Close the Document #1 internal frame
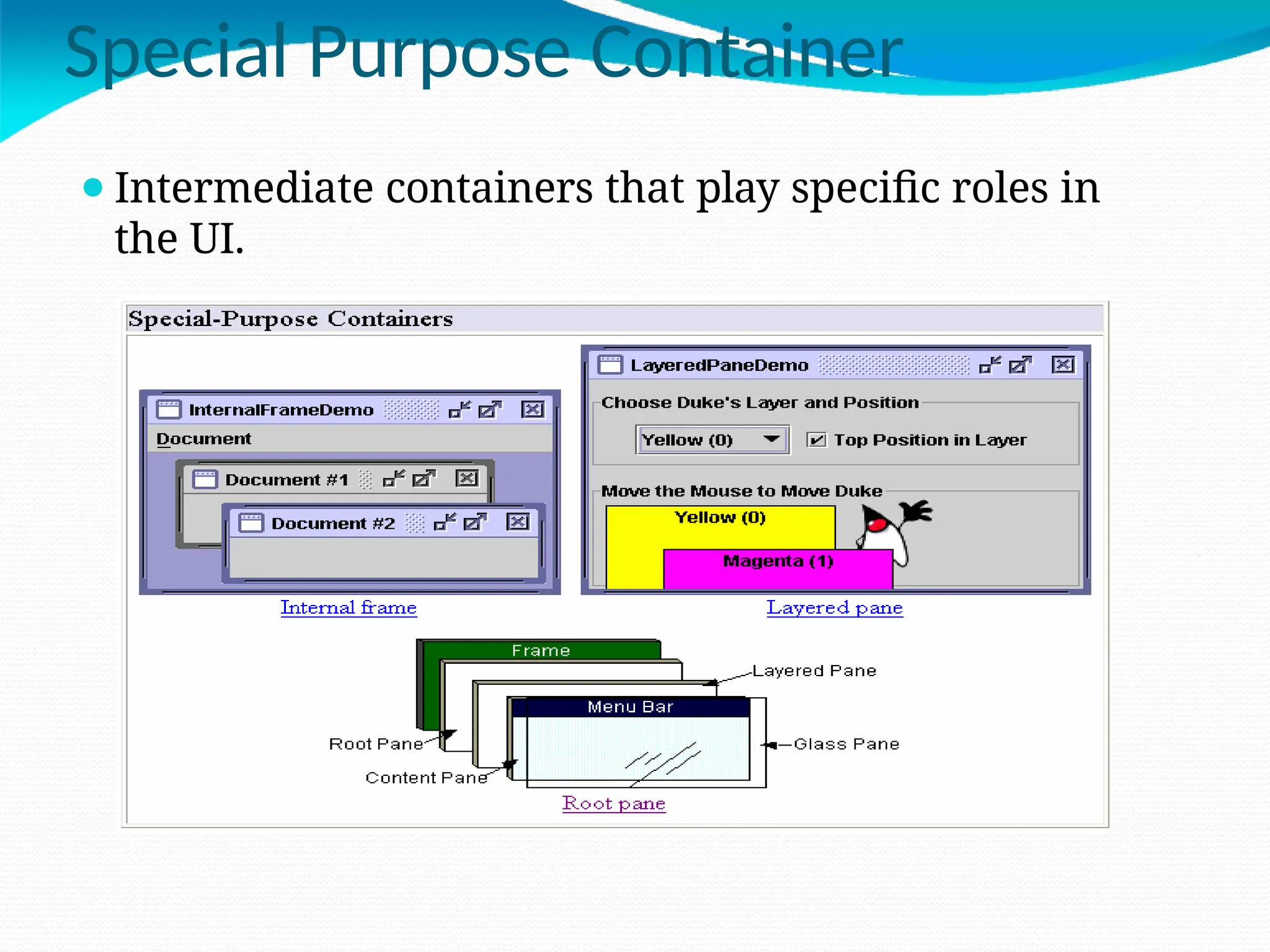 click(467, 478)
